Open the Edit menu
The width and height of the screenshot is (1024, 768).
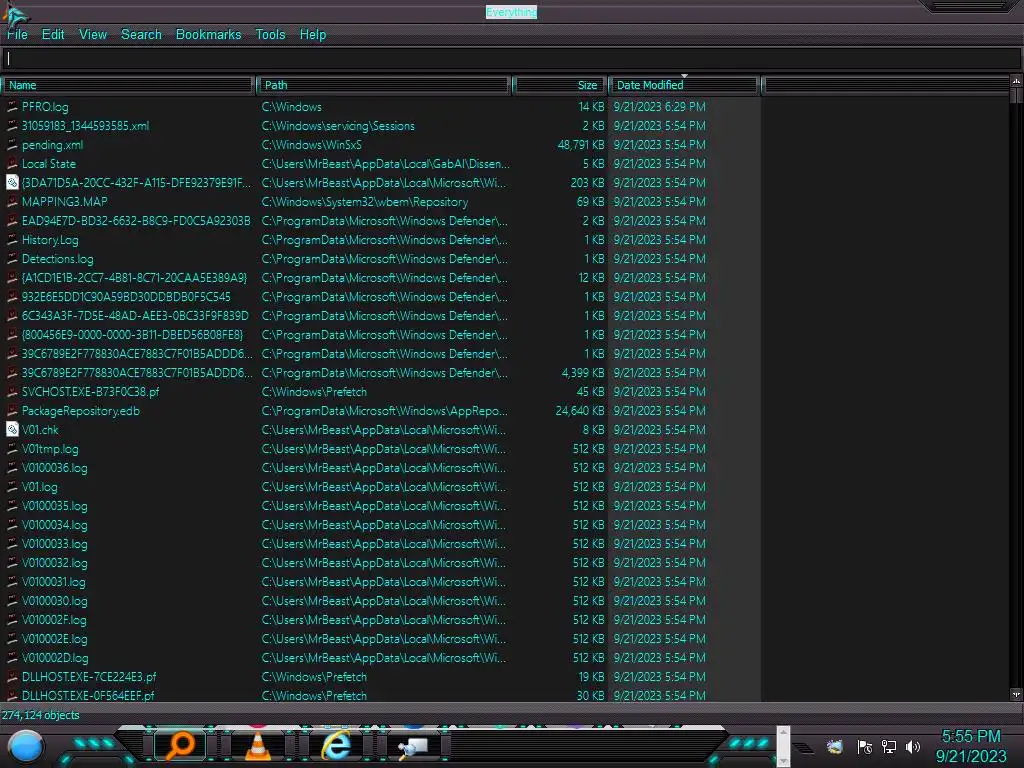53,35
